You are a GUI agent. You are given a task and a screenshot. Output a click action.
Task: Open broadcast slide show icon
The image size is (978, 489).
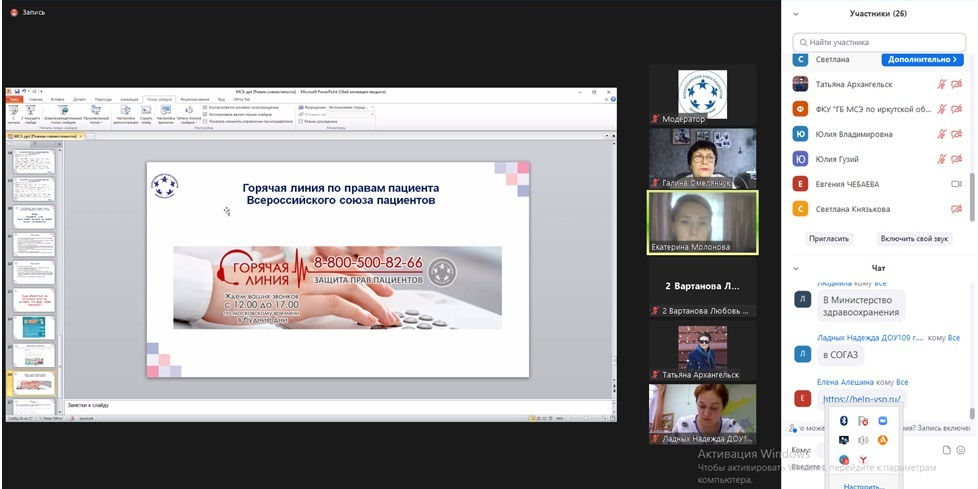coord(63,110)
